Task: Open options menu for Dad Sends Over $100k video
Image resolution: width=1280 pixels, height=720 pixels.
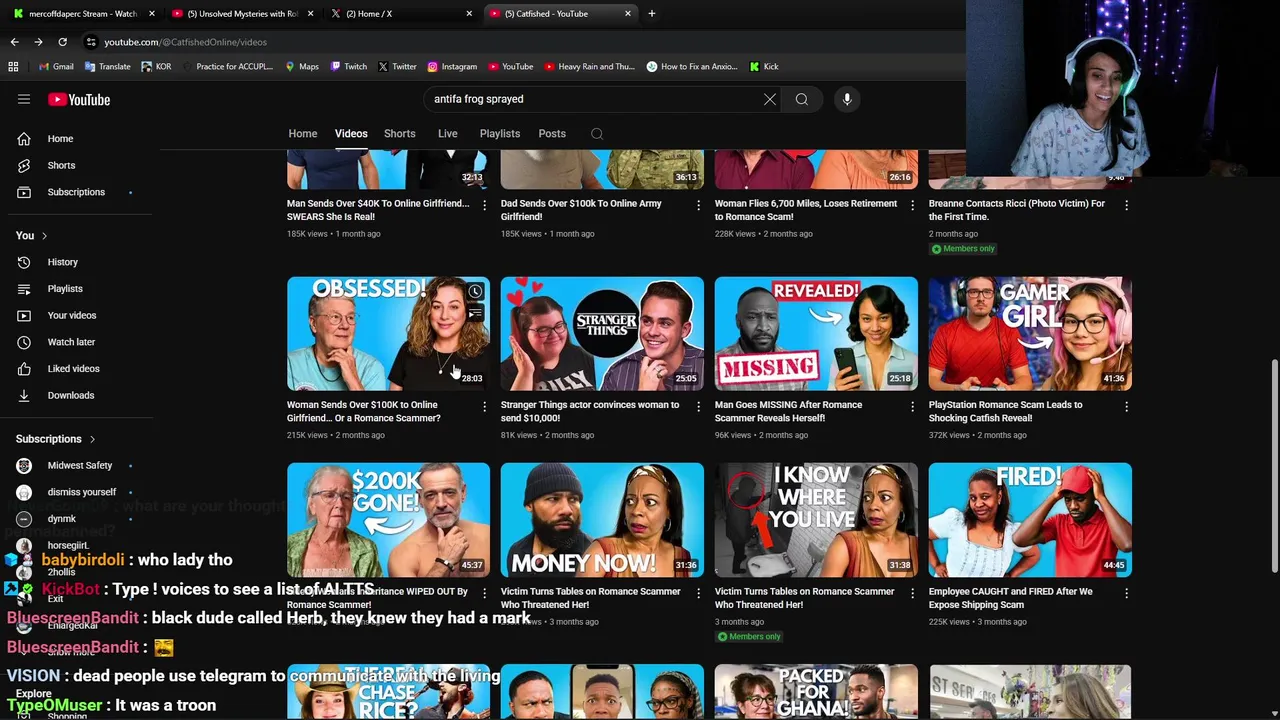Action: coord(699,205)
